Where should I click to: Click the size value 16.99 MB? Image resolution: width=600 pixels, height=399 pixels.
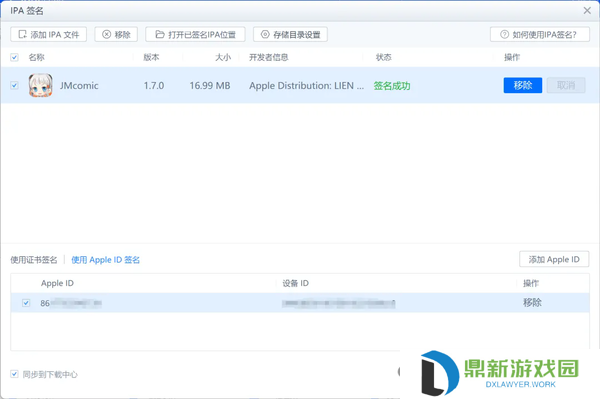pyautogui.click(x=210, y=85)
